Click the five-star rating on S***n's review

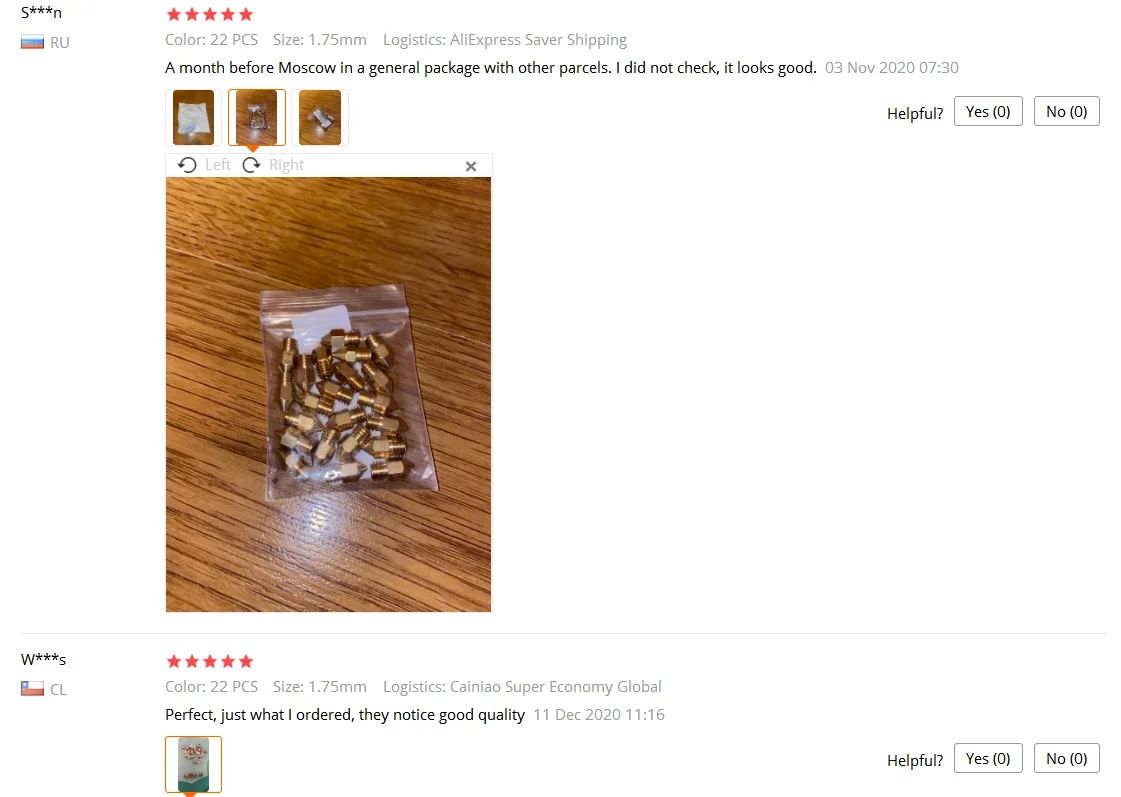tap(209, 14)
